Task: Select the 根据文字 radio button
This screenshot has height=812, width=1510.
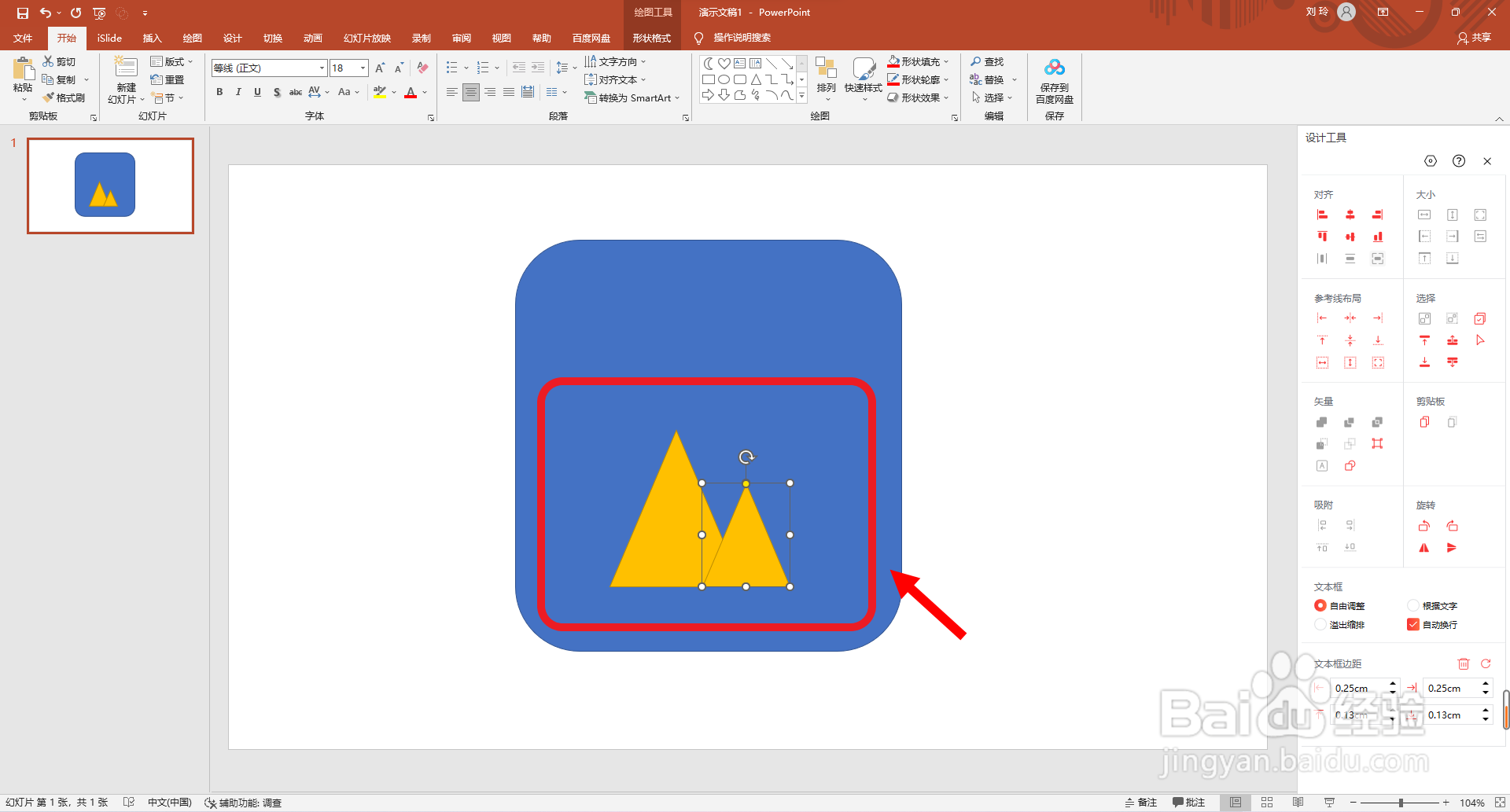Action: (x=1413, y=605)
